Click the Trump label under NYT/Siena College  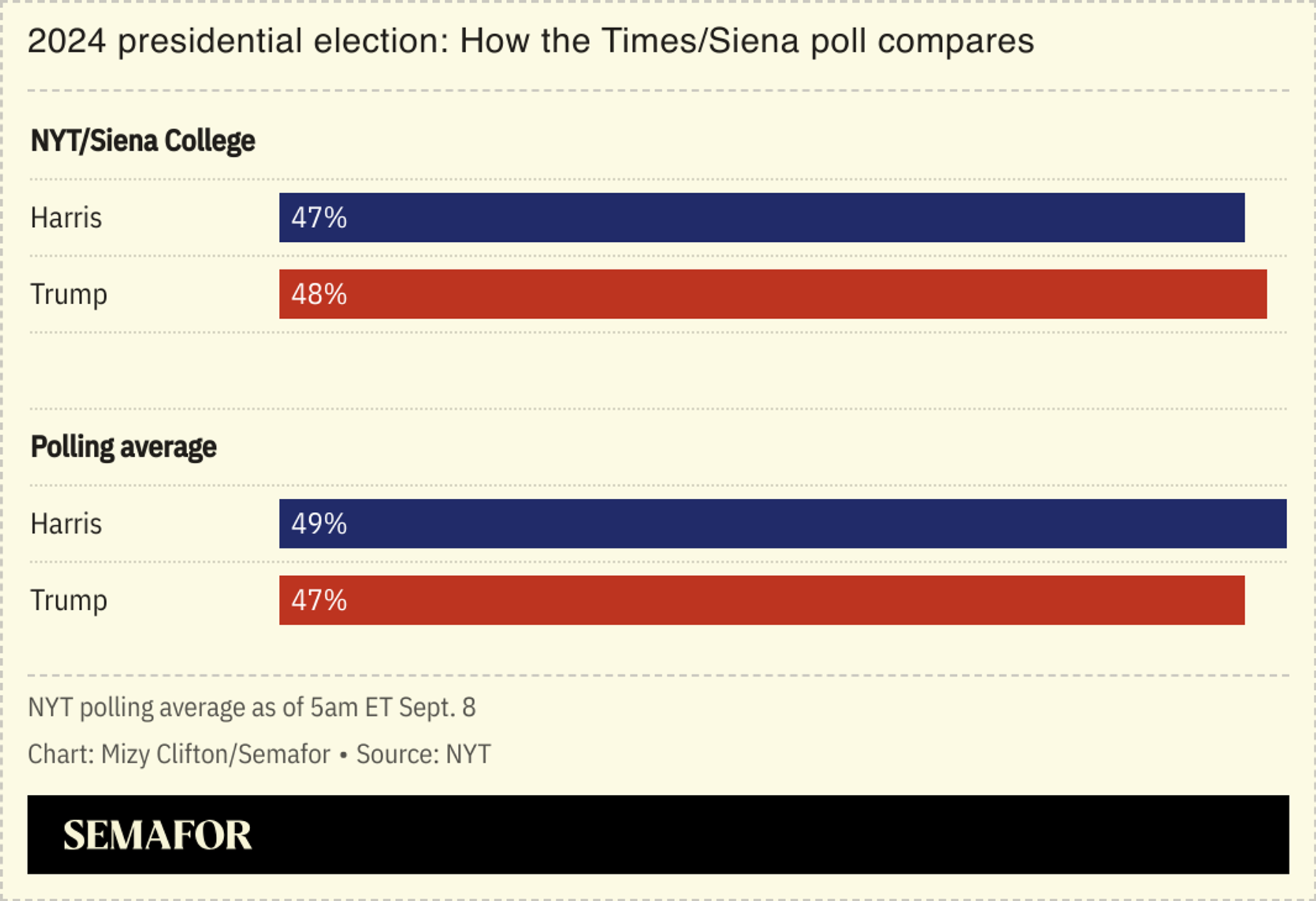click(69, 295)
